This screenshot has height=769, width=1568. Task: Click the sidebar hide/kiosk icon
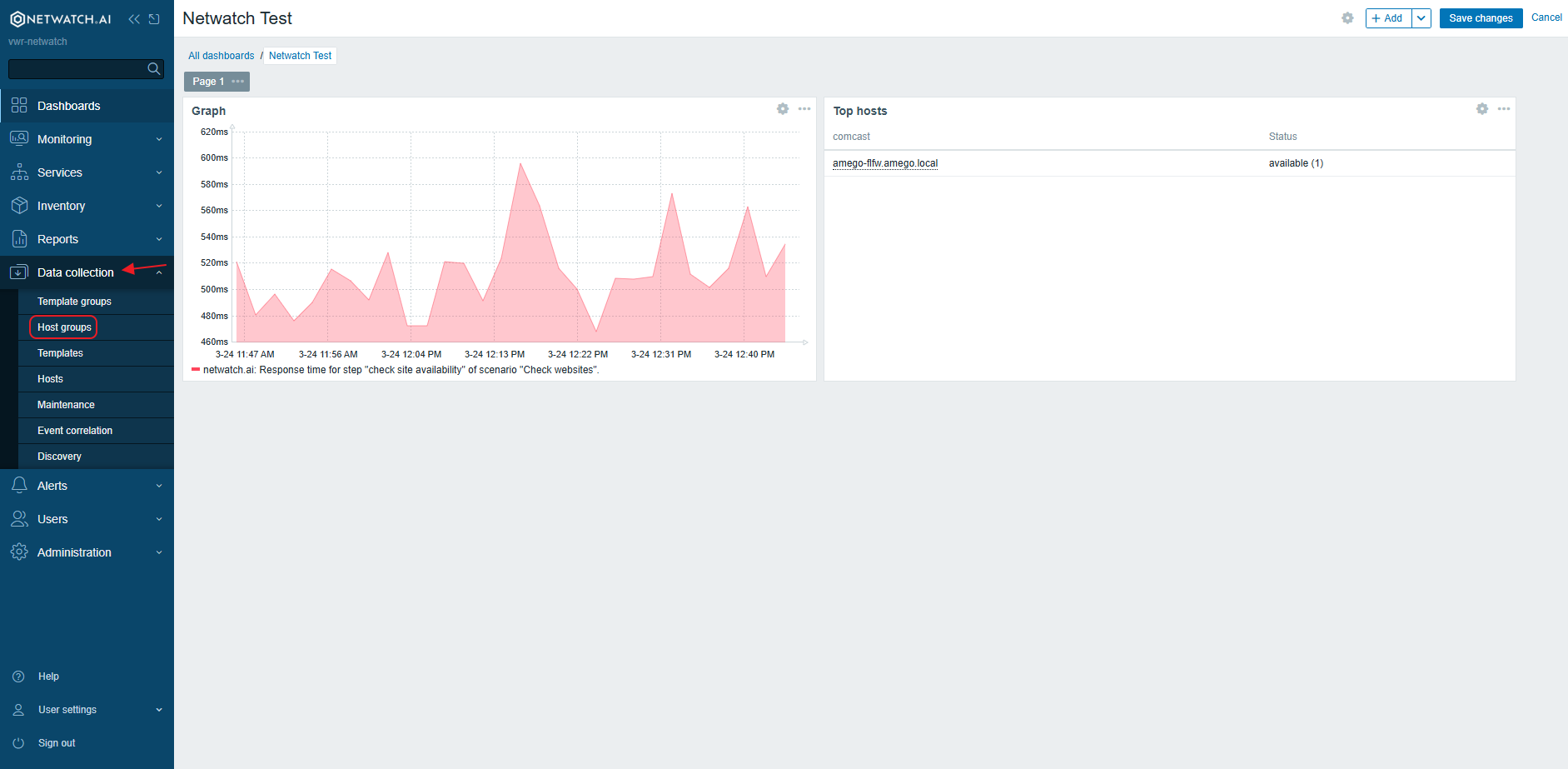(x=154, y=19)
